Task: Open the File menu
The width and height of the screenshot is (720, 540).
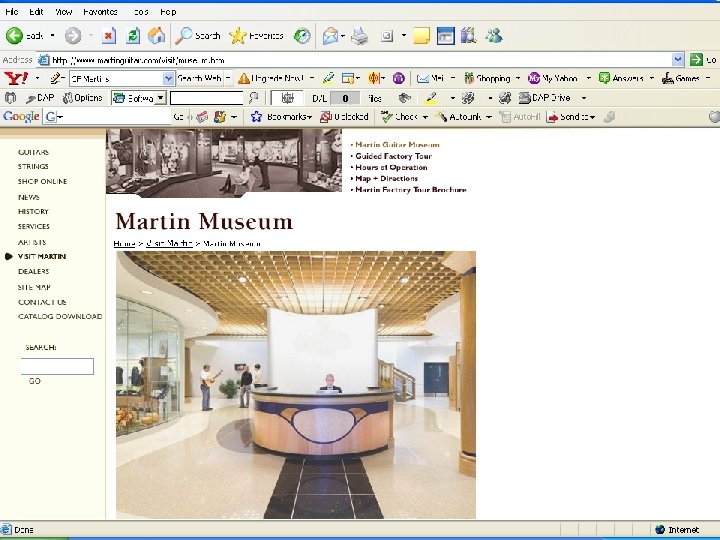Action: (11, 12)
